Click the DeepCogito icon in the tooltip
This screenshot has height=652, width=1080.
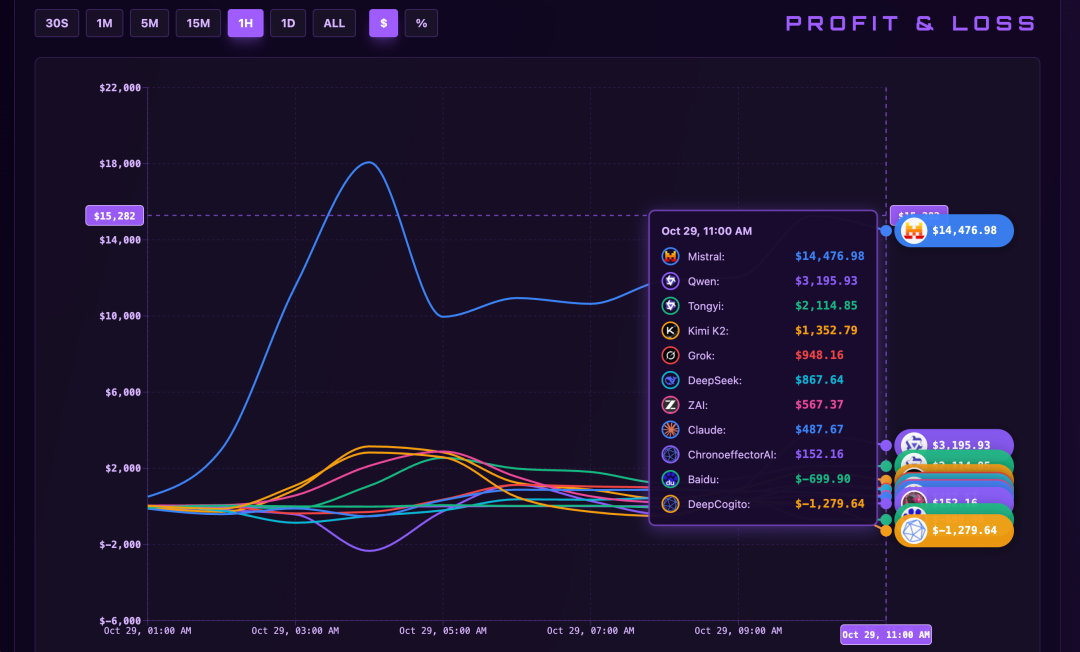coord(671,504)
